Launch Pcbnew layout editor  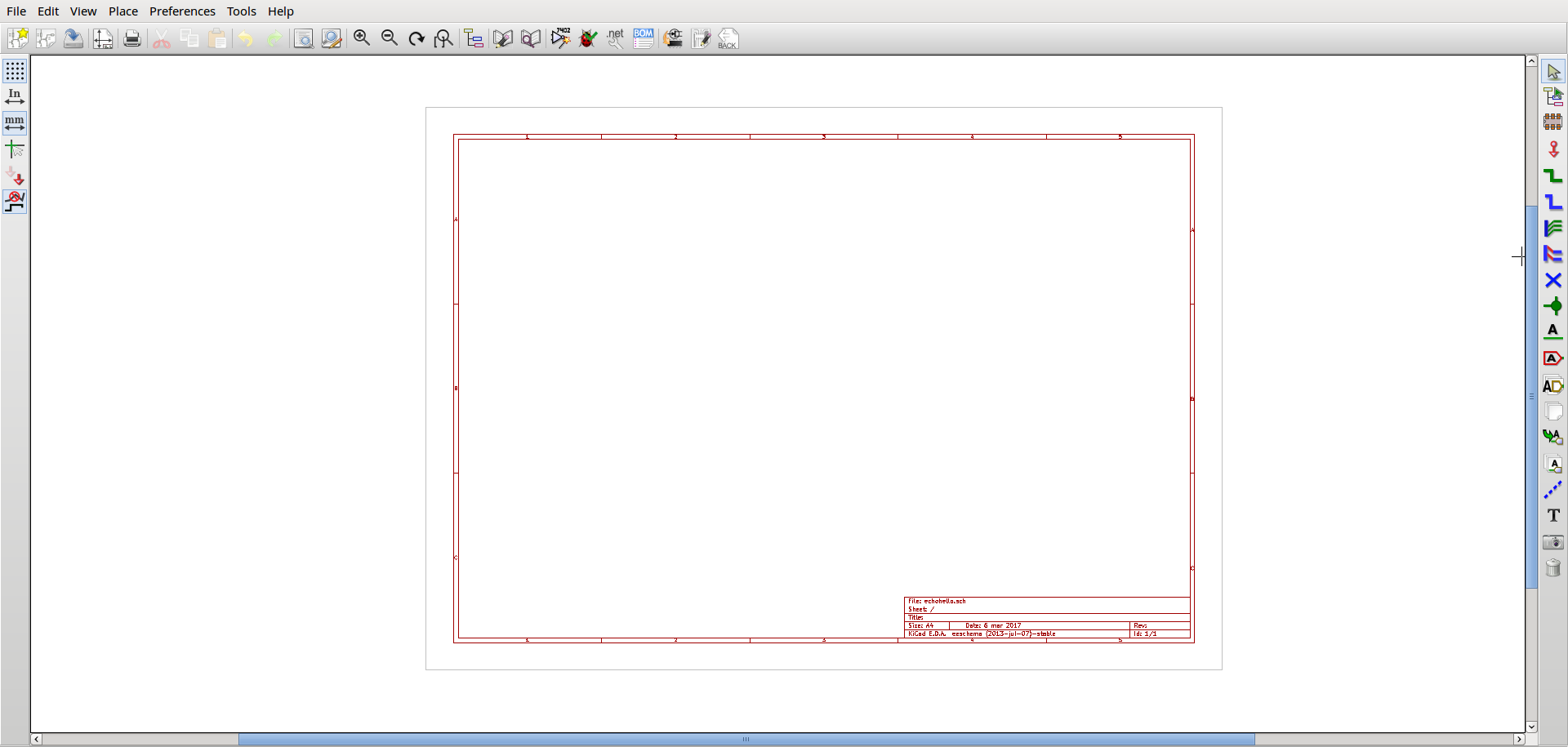pos(702,38)
